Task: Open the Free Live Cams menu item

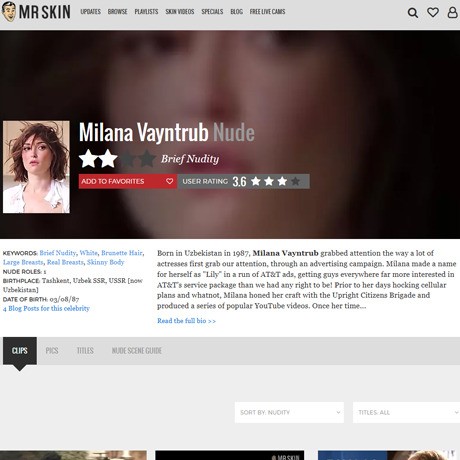Action: pos(267,12)
